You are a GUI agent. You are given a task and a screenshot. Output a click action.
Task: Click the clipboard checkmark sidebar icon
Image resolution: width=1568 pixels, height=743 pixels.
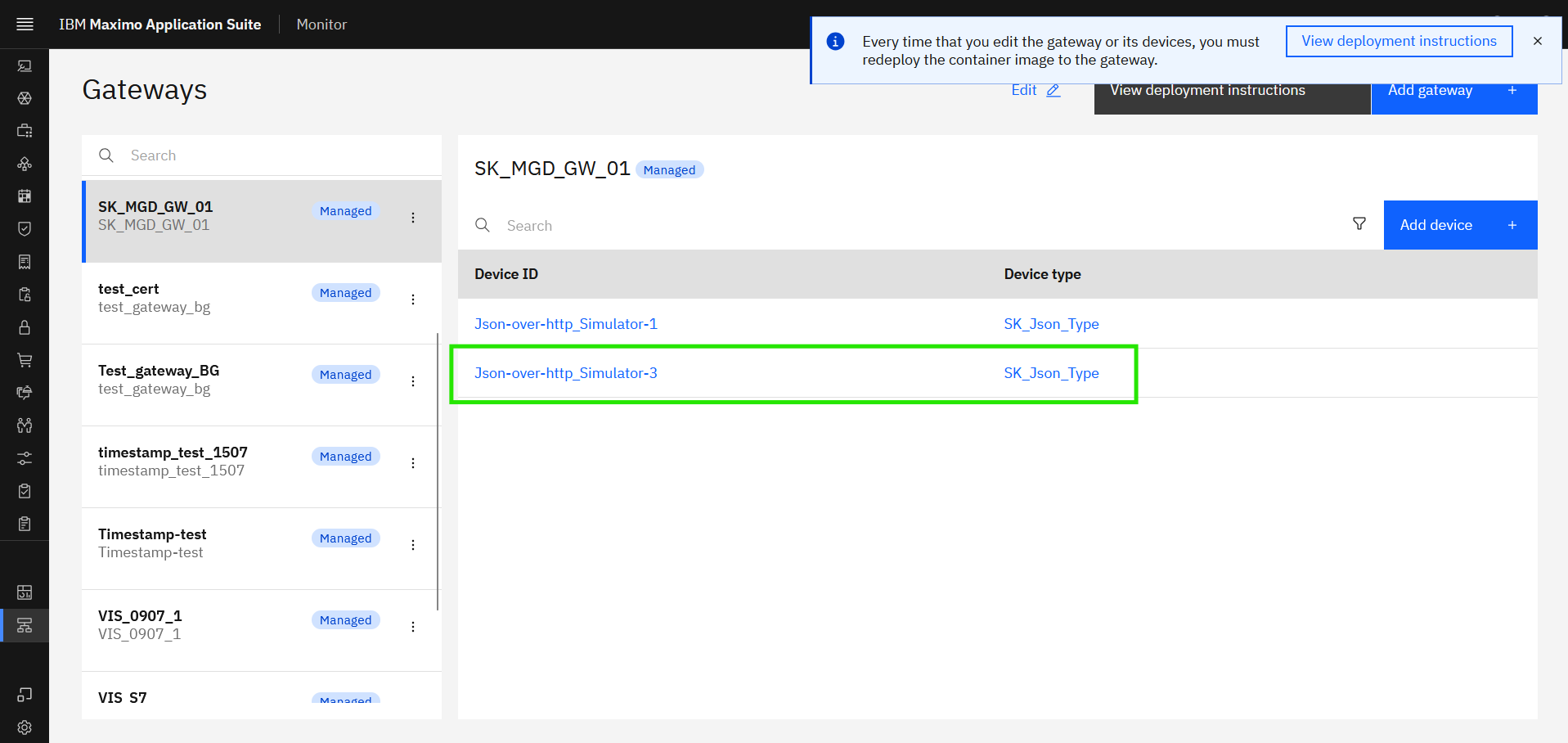[x=25, y=491]
